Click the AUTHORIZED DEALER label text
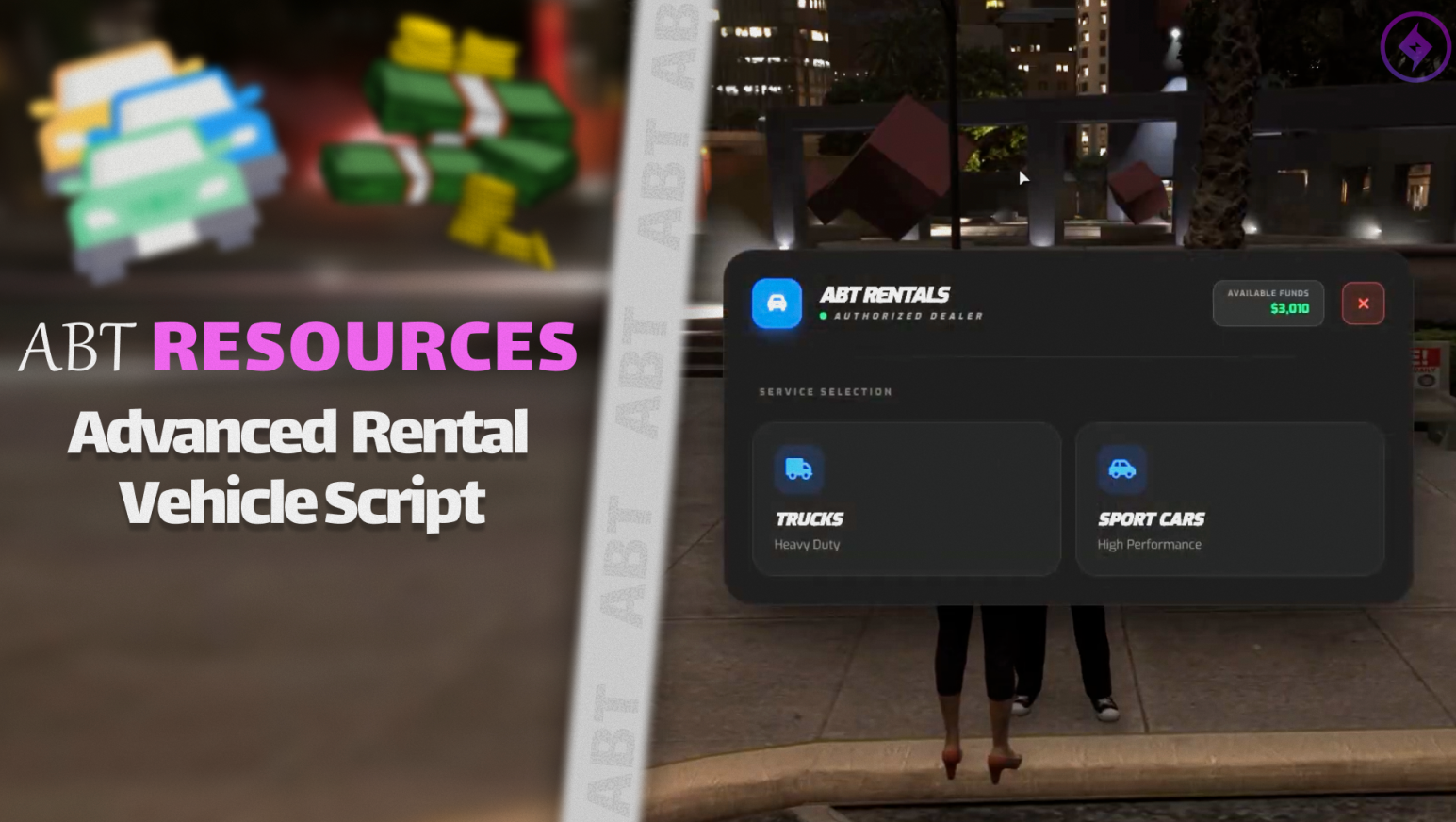1456x822 pixels. pos(908,316)
